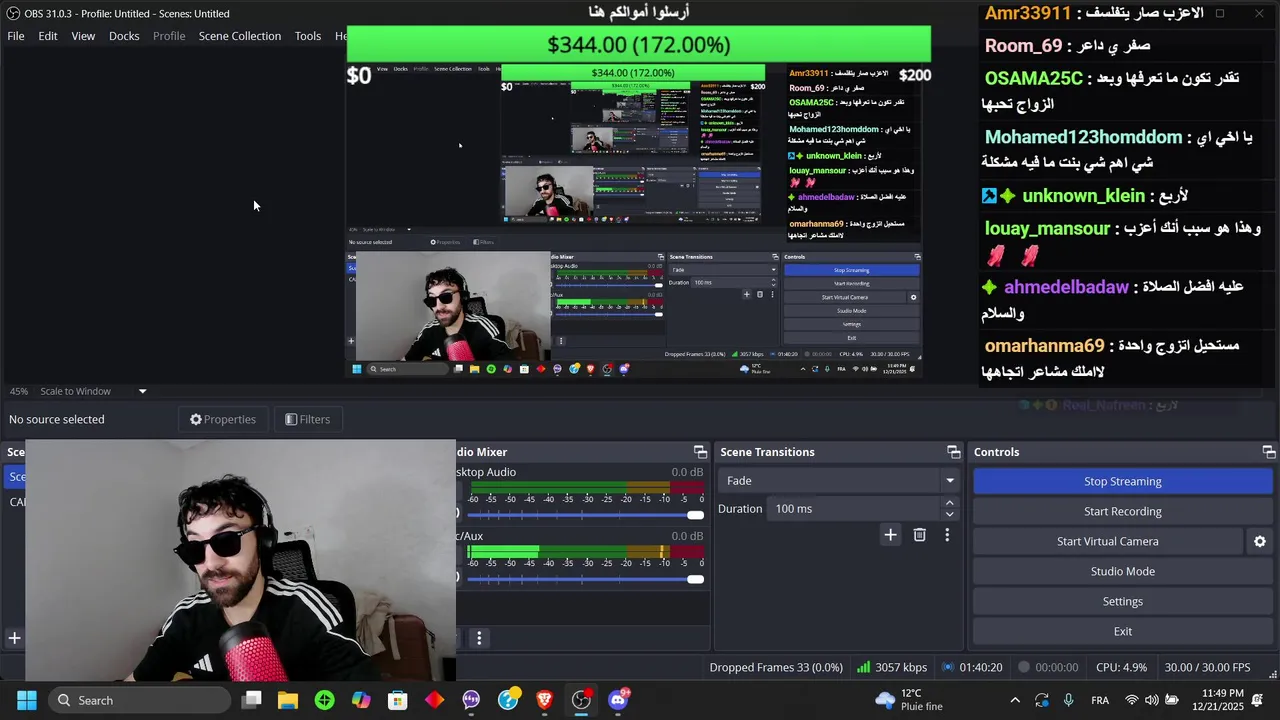The image size is (1280, 720).
Task: Open source Properties button
Action: click(x=223, y=419)
